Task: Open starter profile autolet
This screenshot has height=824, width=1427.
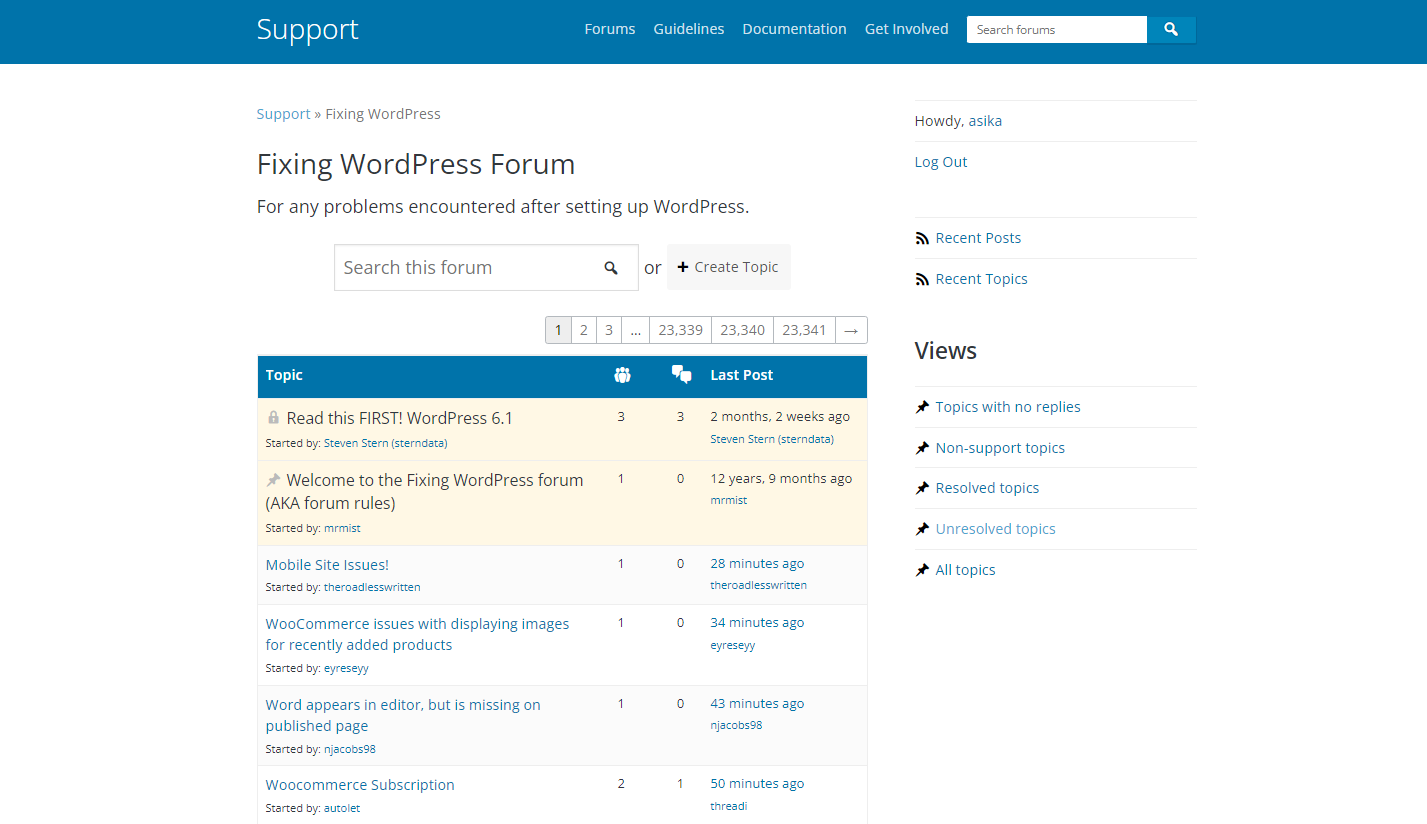Action: [x=342, y=808]
